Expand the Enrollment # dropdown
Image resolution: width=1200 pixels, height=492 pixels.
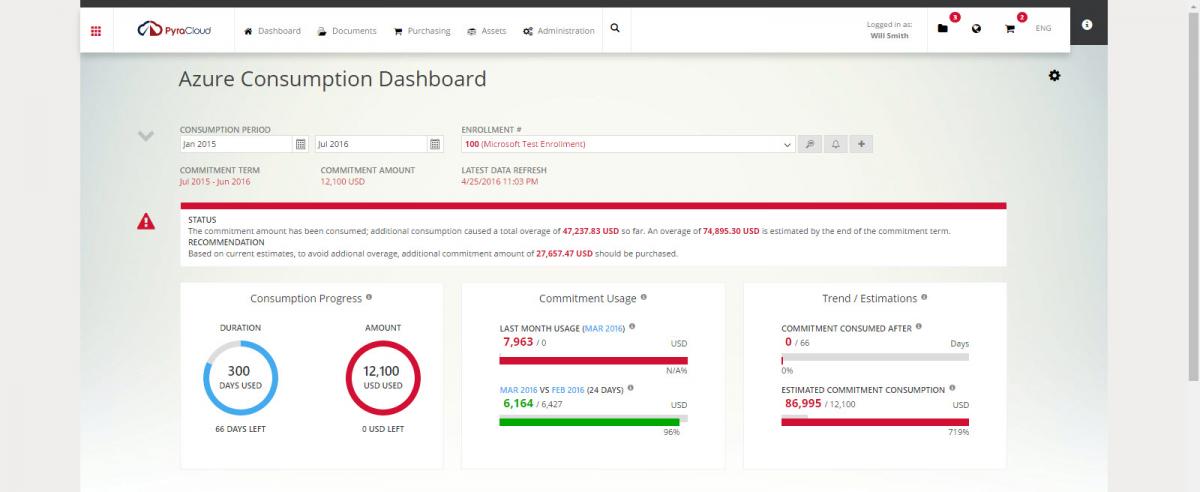(788, 144)
